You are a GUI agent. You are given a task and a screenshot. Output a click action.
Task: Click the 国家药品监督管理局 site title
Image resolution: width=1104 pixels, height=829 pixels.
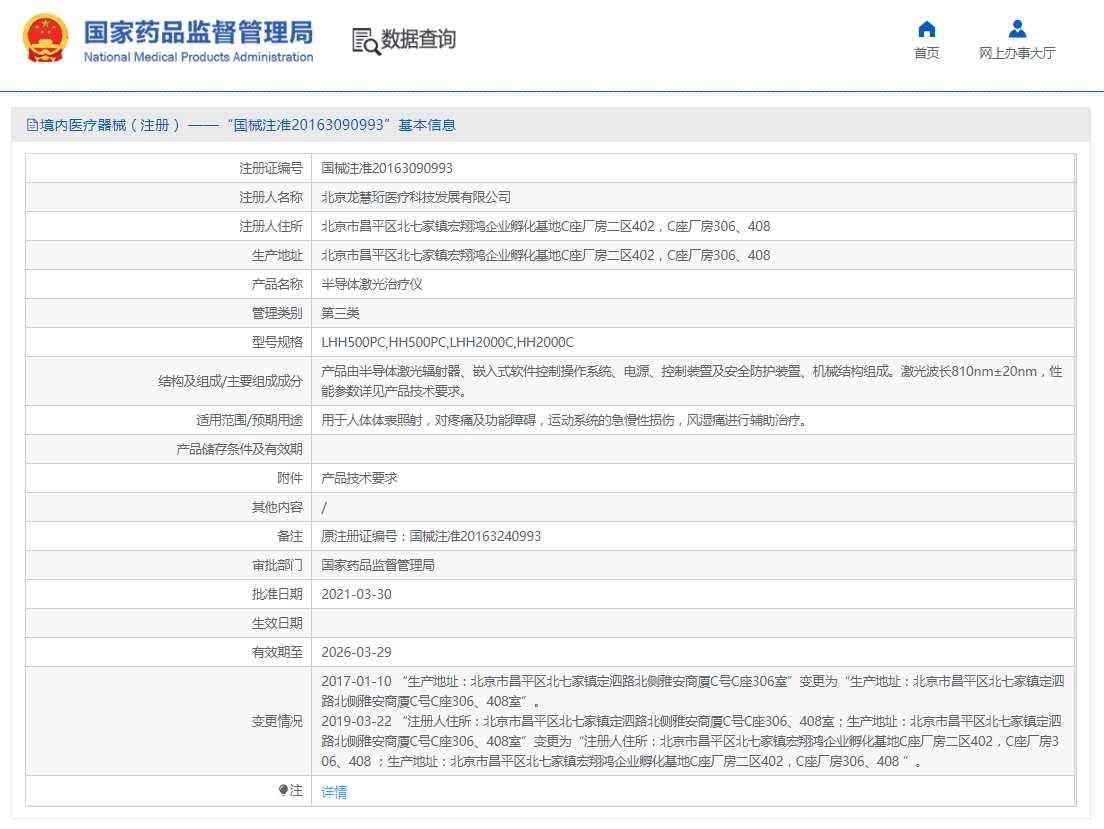point(198,31)
